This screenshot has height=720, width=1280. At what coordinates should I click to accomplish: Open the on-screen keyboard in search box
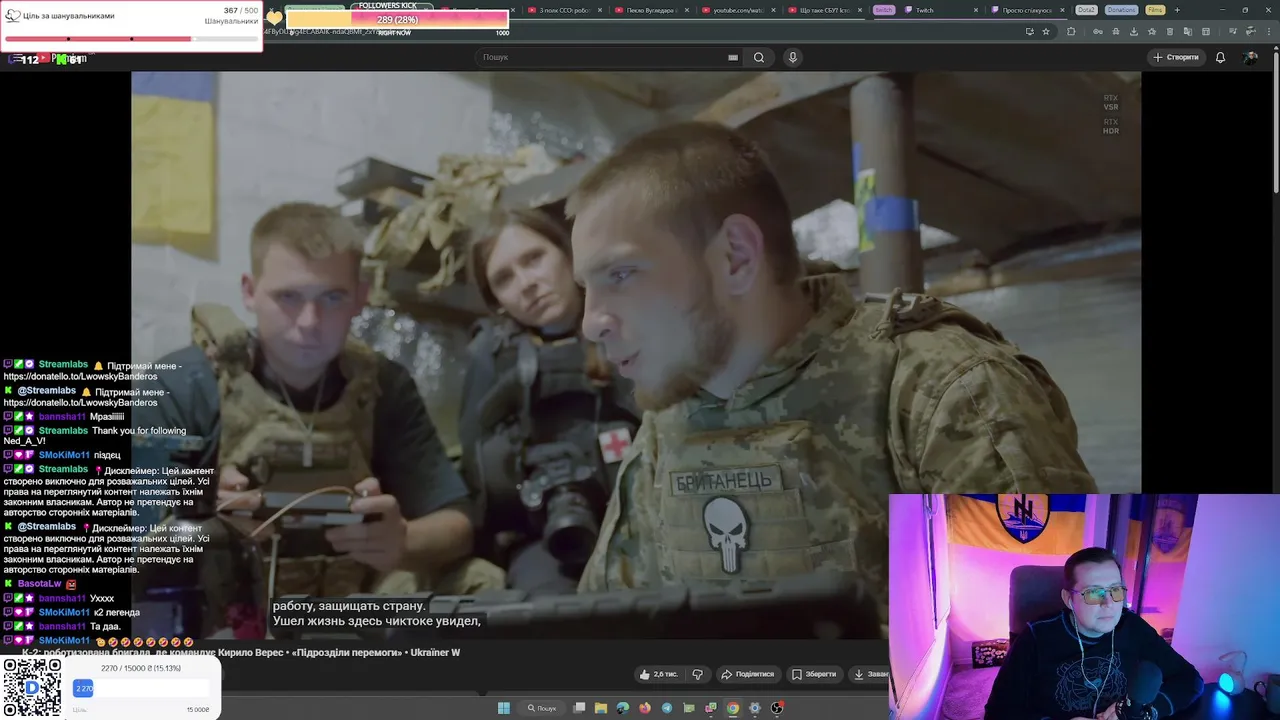coord(733,57)
